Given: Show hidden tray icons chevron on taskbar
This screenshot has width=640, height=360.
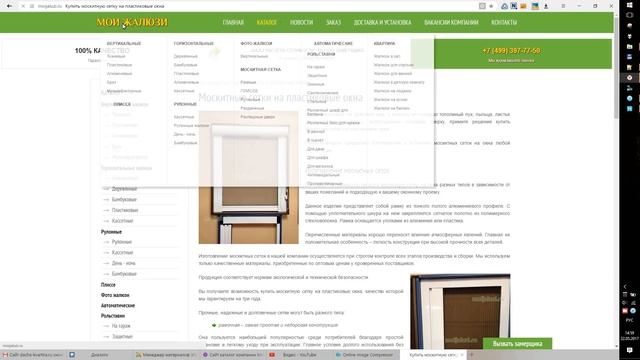Looking at the screenshot, I should (x=625, y=287).
